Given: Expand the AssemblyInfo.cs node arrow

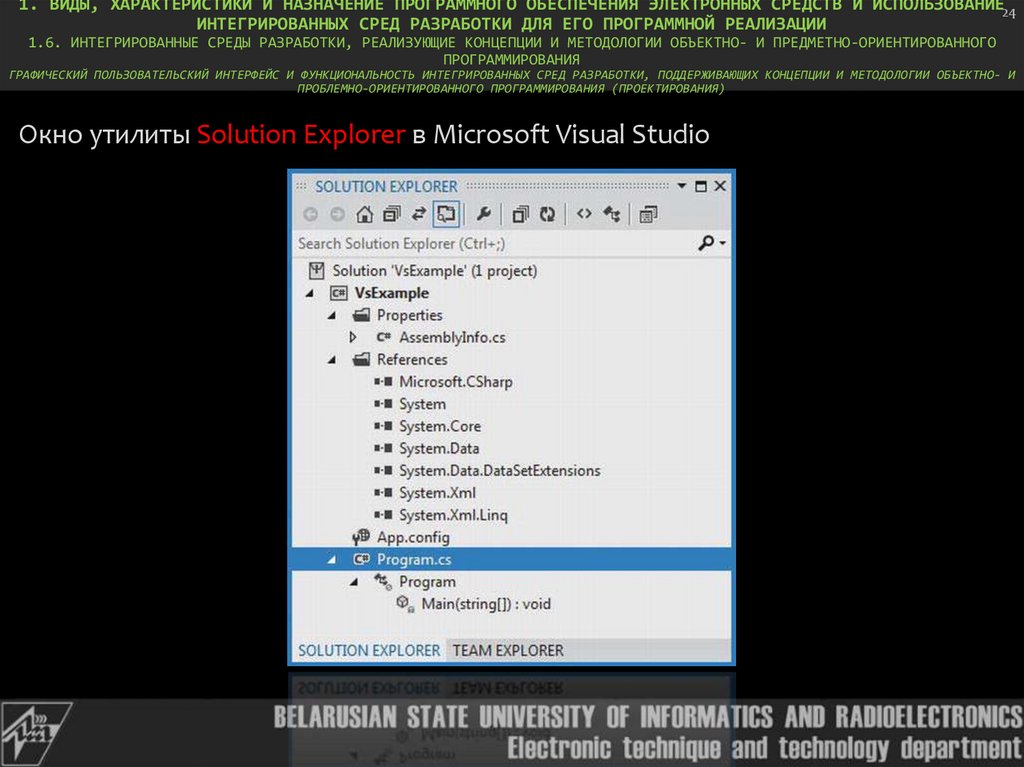Looking at the screenshot, I should point(353,338).
